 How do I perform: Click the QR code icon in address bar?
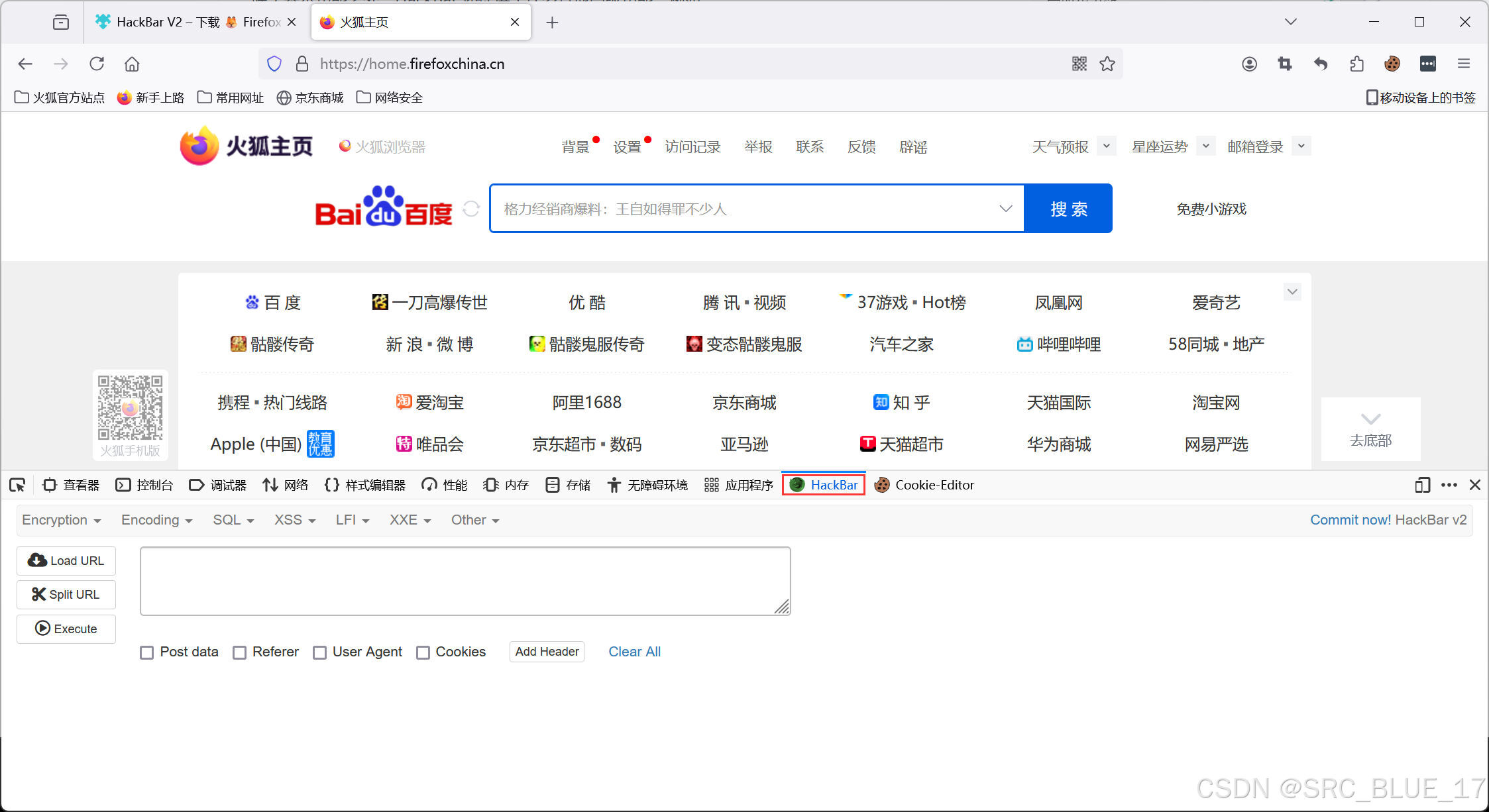click(1079, 64)
